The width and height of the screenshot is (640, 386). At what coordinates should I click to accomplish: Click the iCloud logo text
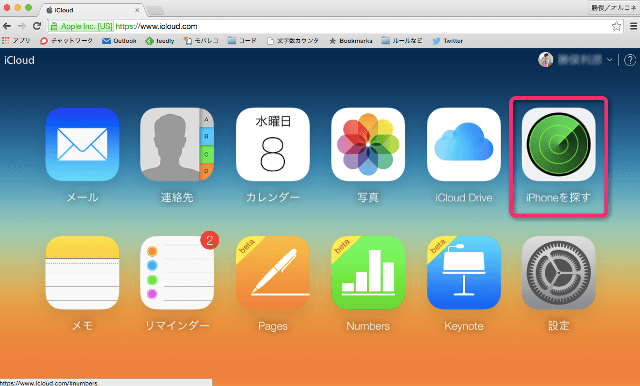point(19,60)
